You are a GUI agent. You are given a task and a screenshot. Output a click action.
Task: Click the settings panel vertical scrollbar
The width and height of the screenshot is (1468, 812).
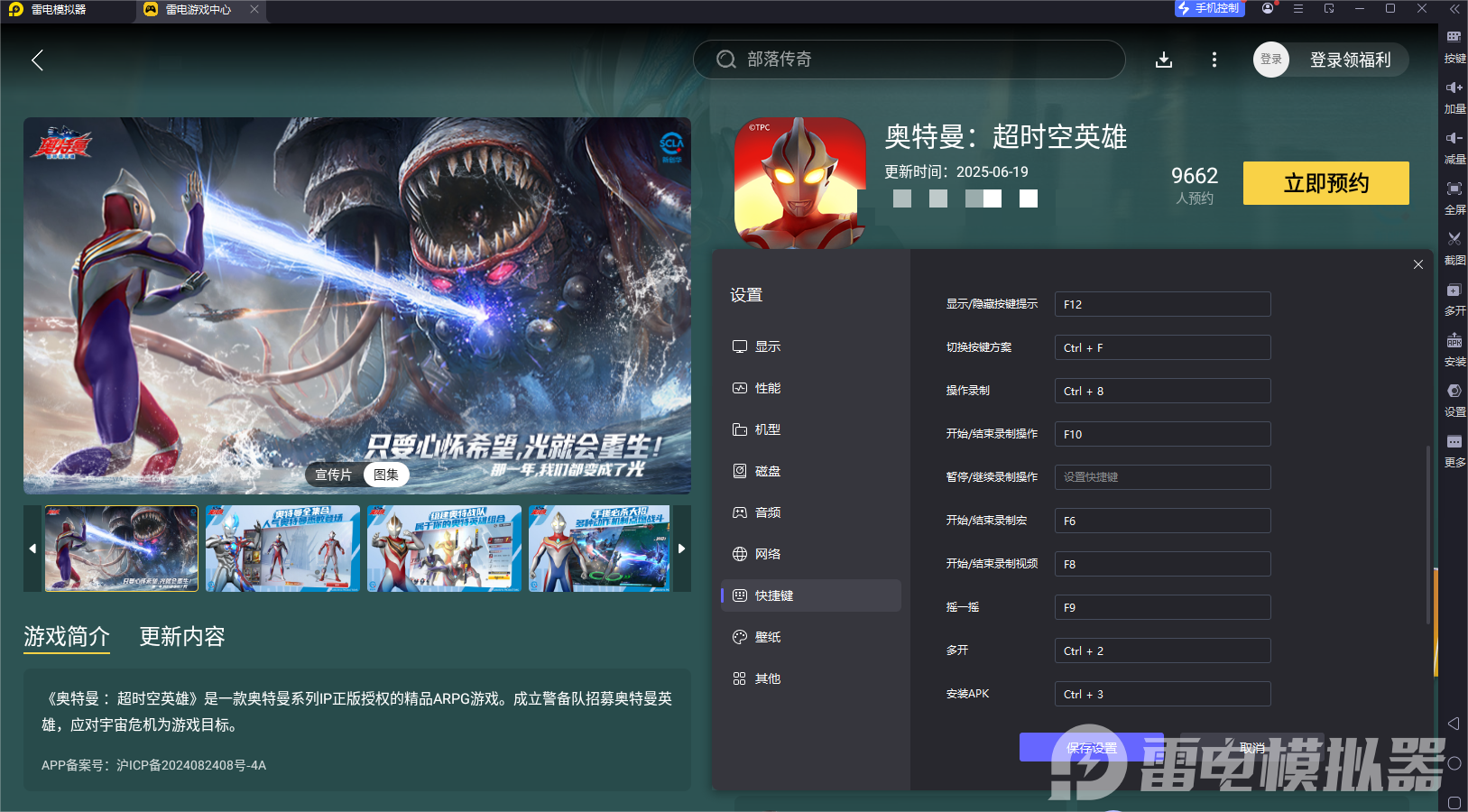pyautogui.click(x=1427, y=534)
